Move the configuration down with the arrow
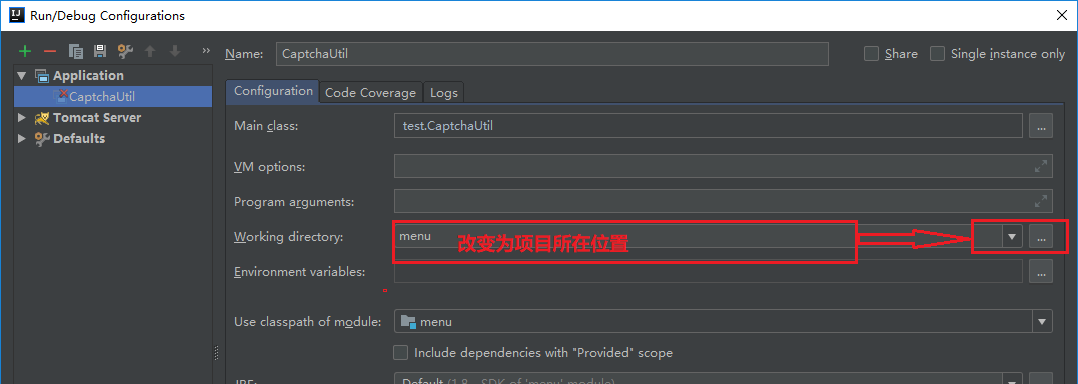 (x=175, y=52)
